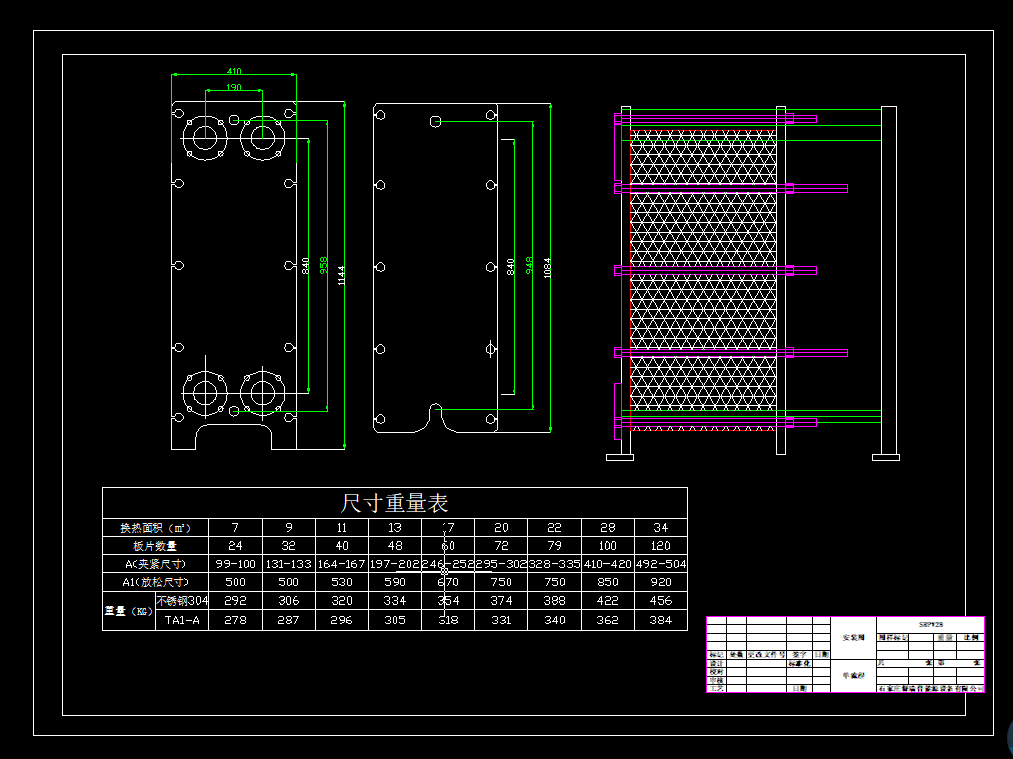The height and width of the screenshot is (759, 1013).
Task: Select the 492-504 clamping size cell
Action: [661, 564]
